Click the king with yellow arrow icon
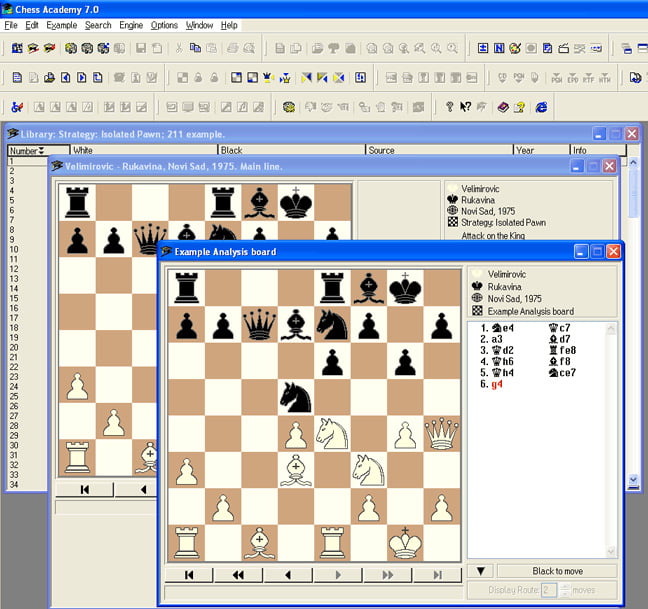This screenshot has height=609, width=648. (269, 77)
